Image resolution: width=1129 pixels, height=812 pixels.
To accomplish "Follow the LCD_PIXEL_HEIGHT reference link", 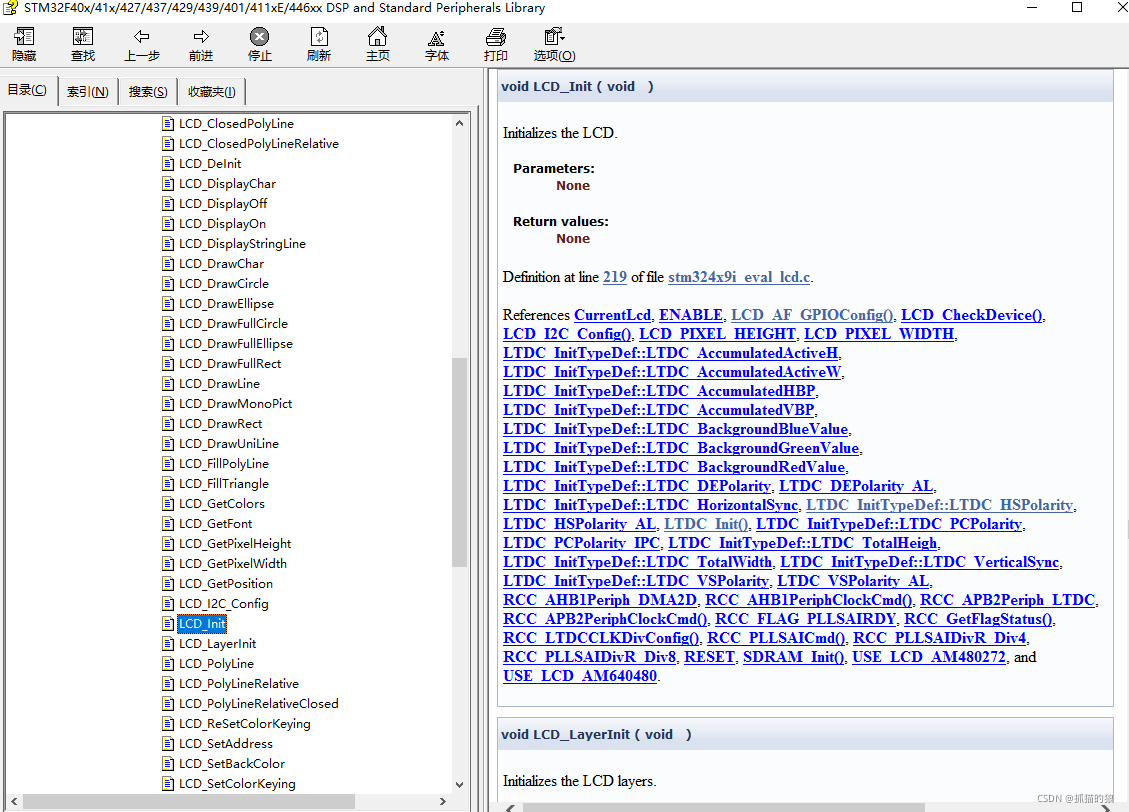I will (718, 334).
